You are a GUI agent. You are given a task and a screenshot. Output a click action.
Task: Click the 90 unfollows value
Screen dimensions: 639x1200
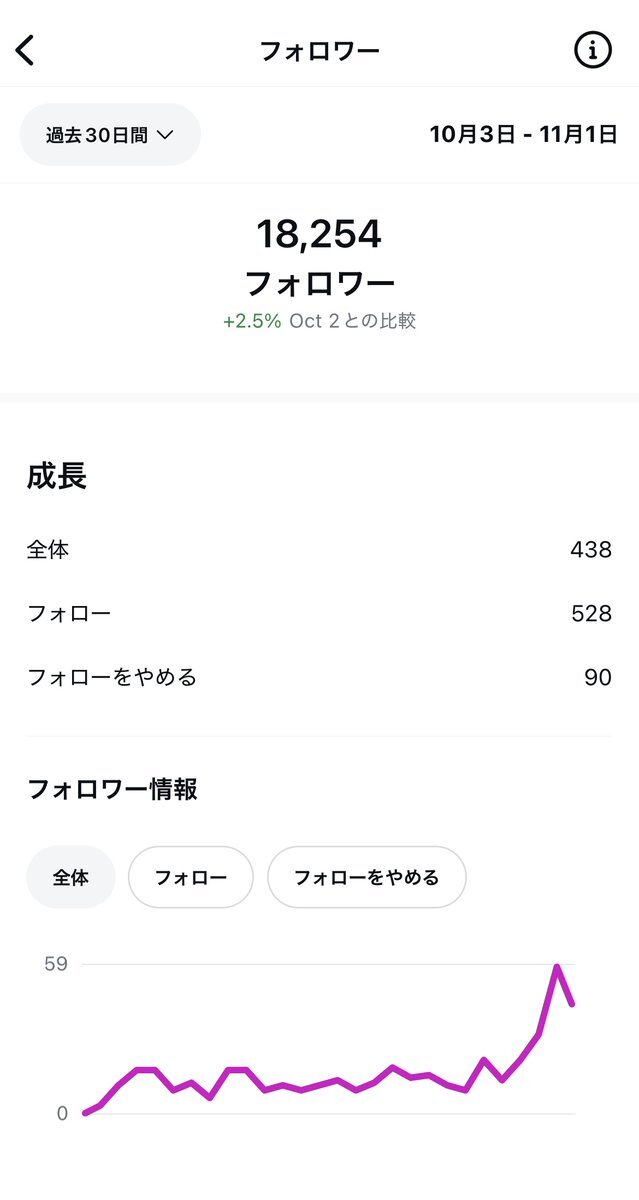pyautogui.click(x=597, y=677)
